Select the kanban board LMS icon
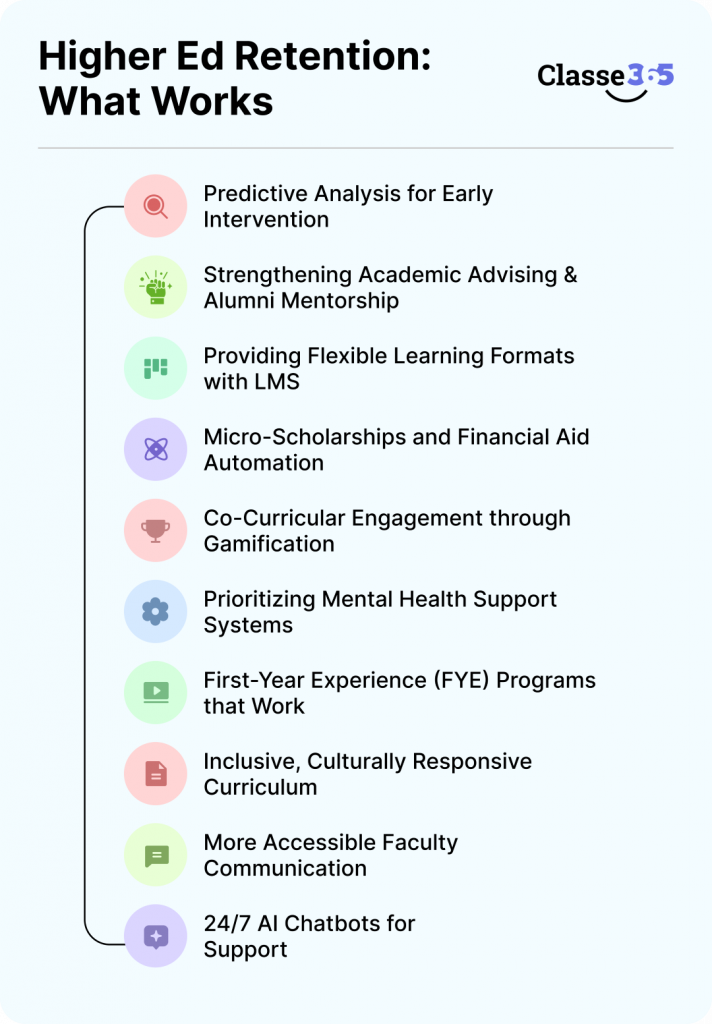Image resolution: width=712 pixels, height=1024 pixels. [155, 368]
